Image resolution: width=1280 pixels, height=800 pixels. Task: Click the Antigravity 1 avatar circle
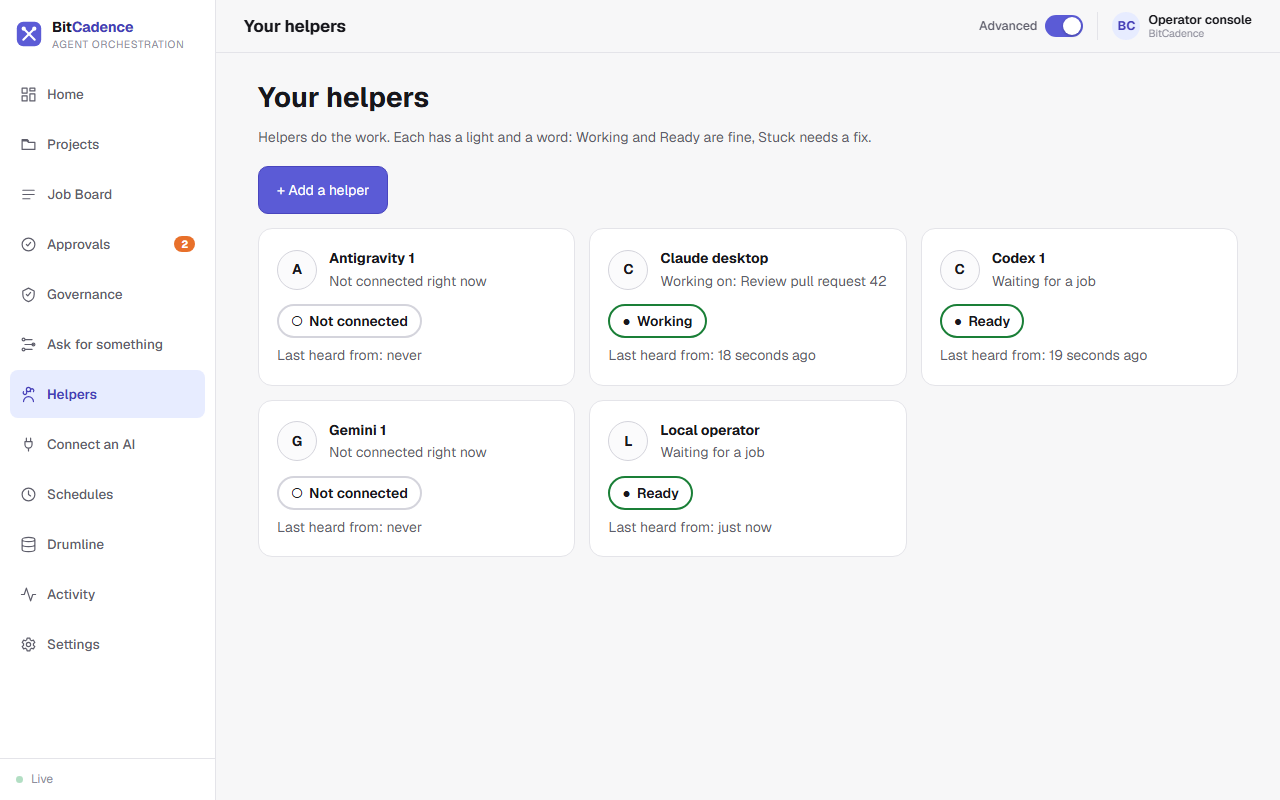pyautogui.click(x=297, y=269)
